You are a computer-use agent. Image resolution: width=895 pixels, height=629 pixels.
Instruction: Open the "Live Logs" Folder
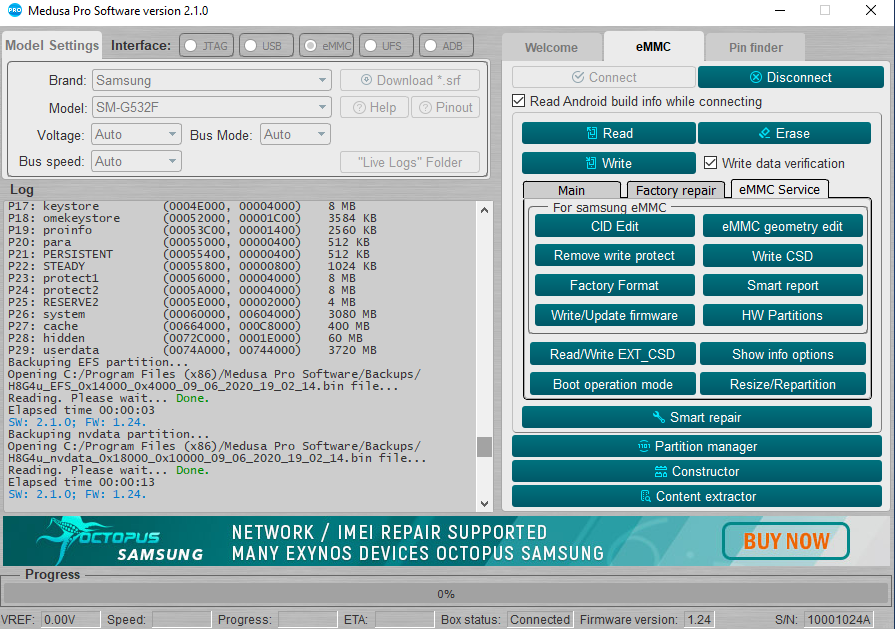[410, 162]
